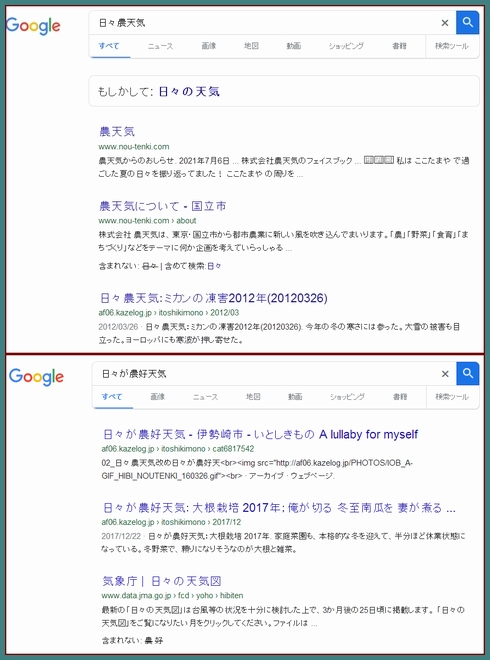Click the URL ending in itoshikimono › 2017/12
490x660 pixels.
click(x=171, y=522)
